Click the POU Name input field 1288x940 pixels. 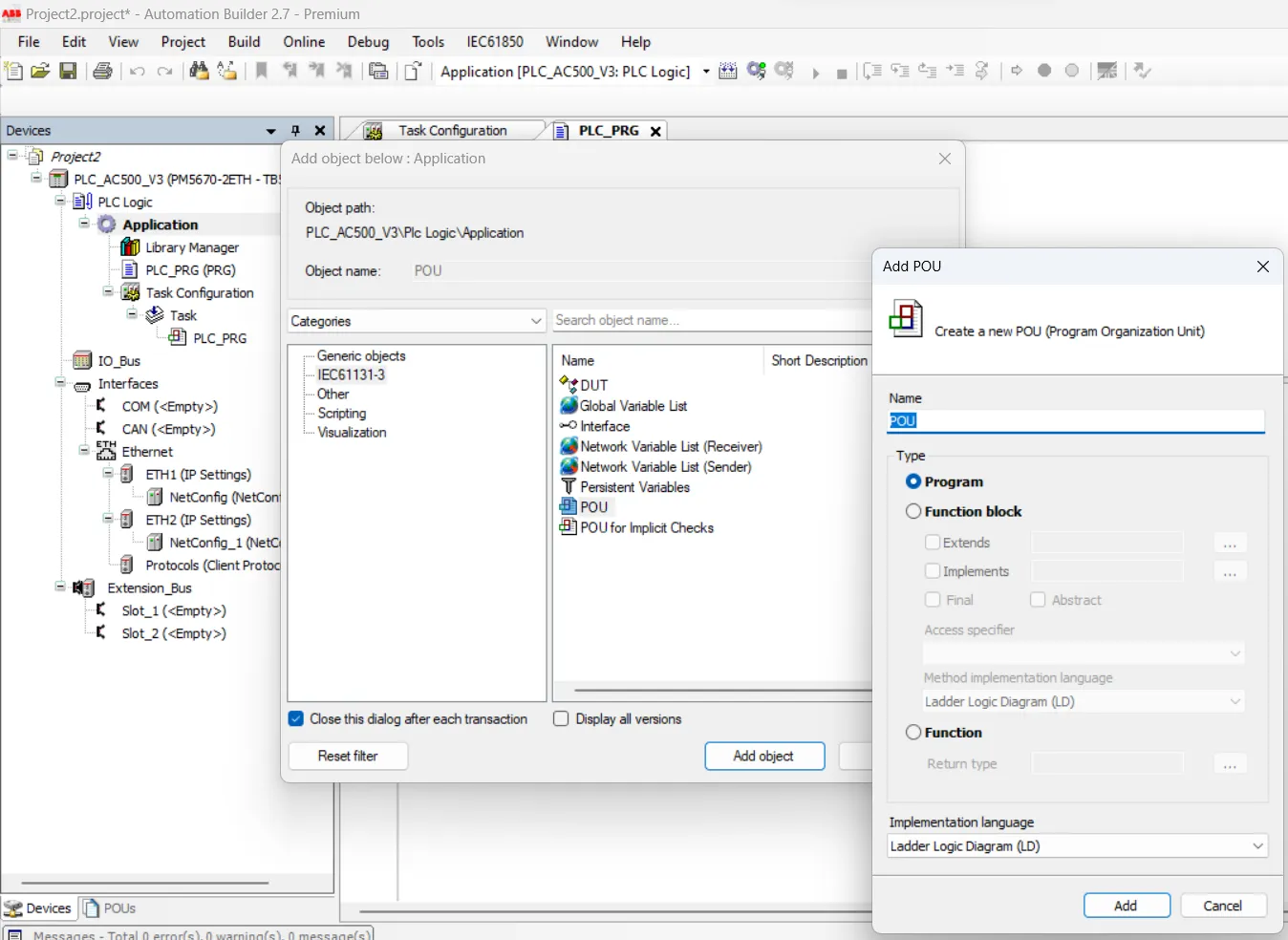pos(1076,420)
